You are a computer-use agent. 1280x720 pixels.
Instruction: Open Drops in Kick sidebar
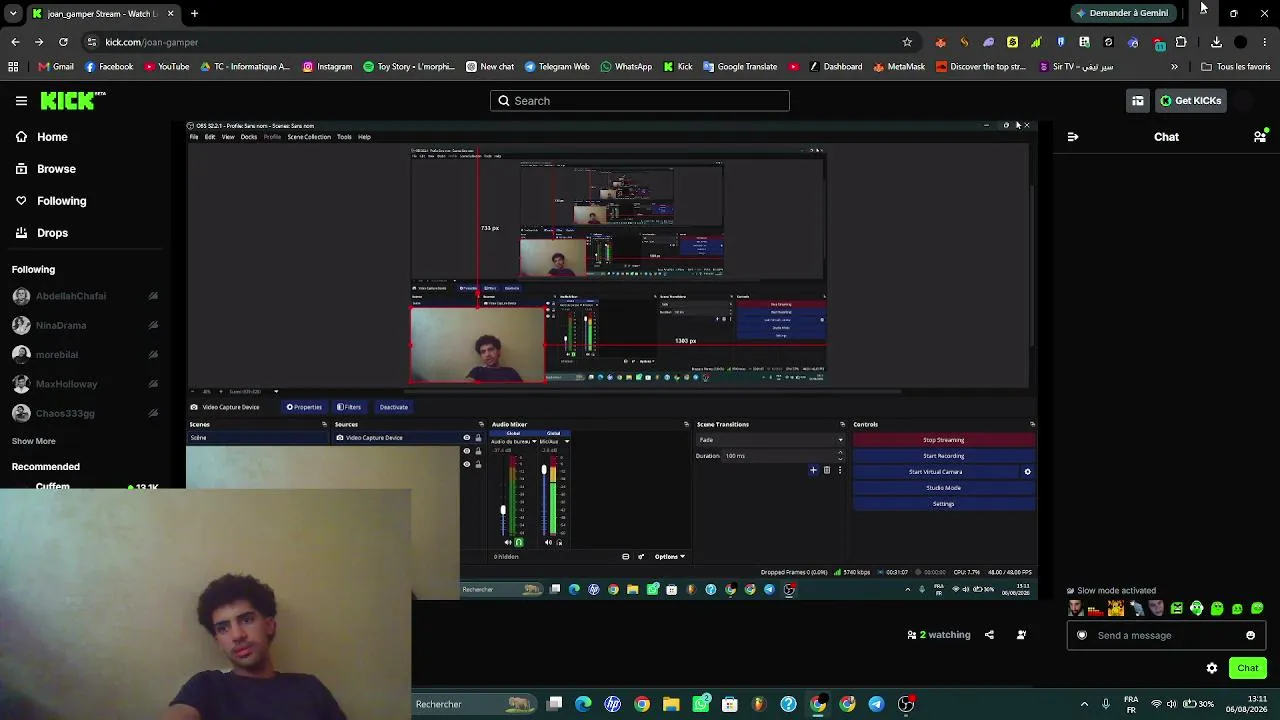[52, 233]
